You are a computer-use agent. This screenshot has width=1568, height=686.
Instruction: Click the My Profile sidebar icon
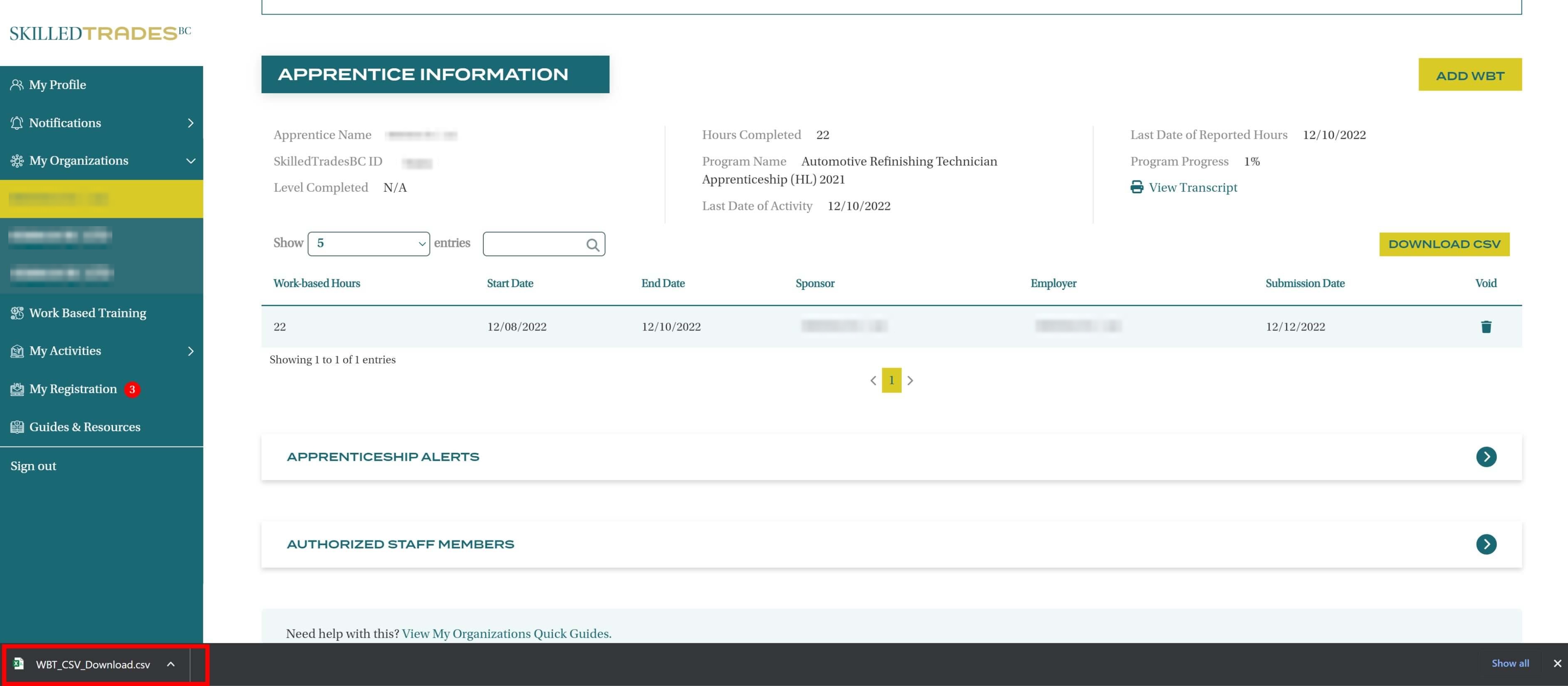point(17,85)
